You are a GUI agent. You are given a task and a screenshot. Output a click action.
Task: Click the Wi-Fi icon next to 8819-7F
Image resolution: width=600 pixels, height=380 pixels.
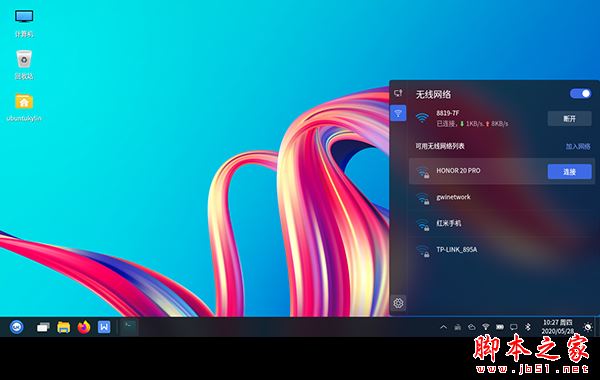[422, 118]
